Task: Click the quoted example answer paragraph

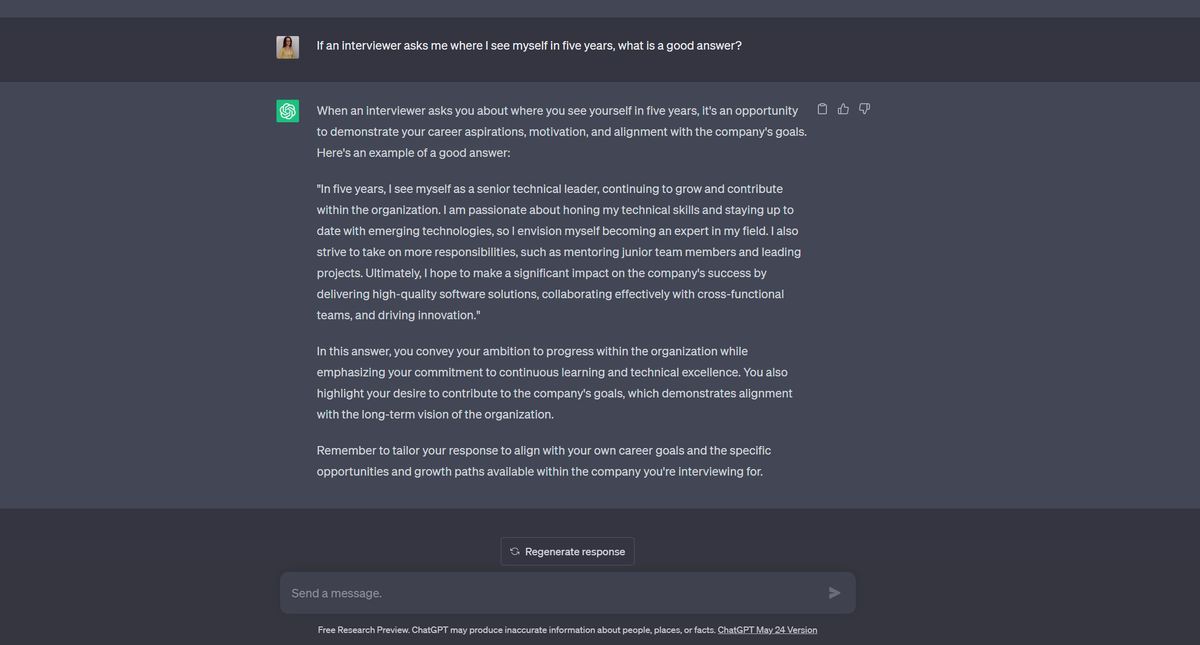Action: coord(557,251)
